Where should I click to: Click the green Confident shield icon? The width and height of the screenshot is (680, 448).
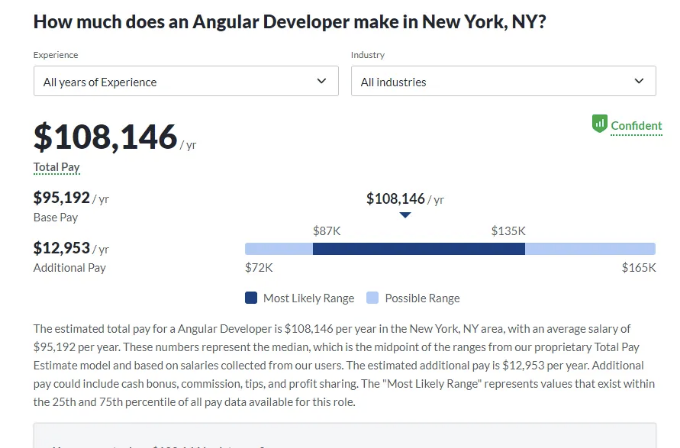click(x=600, y=124)
